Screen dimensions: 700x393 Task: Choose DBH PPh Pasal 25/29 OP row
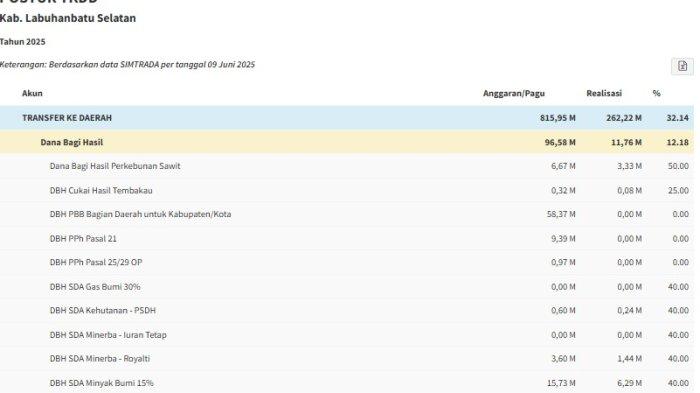[347, 263]
